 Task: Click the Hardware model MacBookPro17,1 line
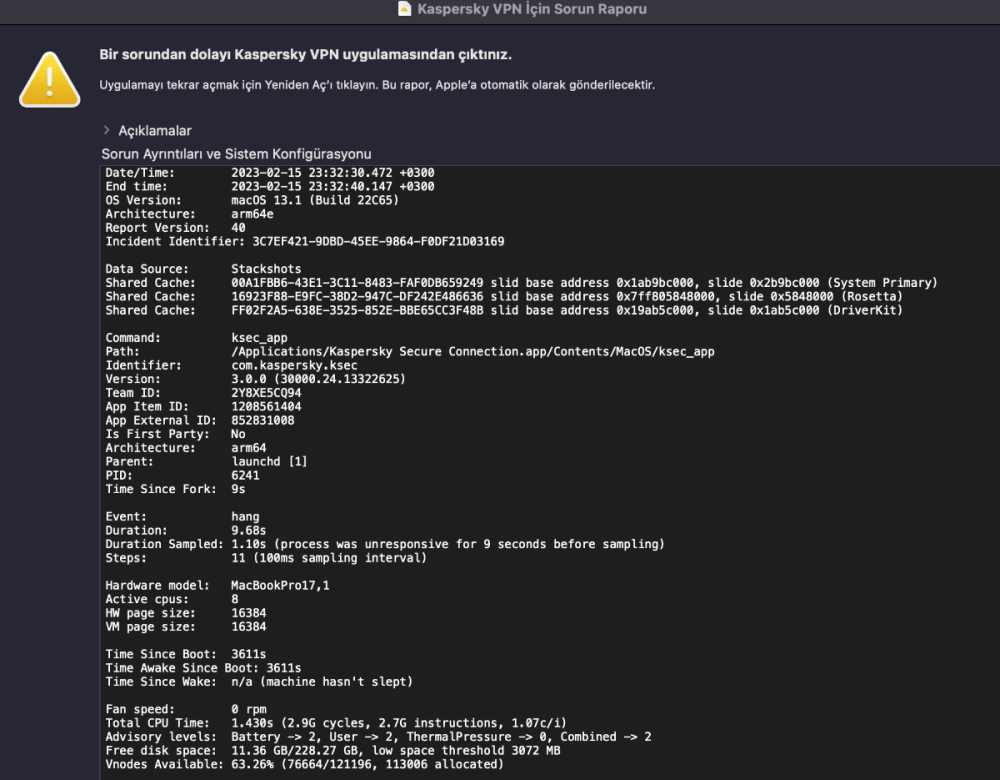[x=217, y=585]
